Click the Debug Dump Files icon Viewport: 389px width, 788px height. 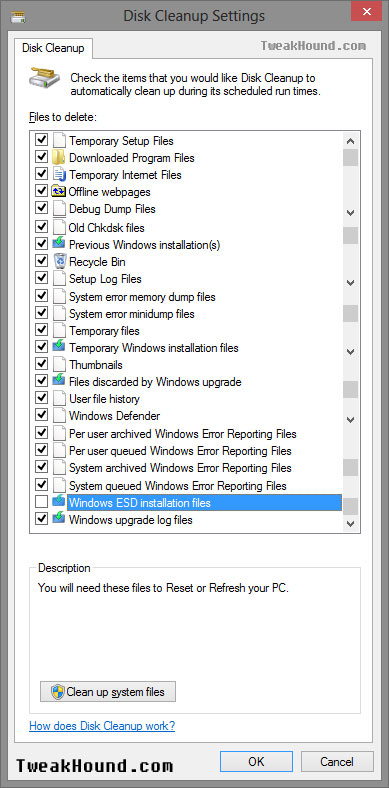pyautogui.click(x=59, y=209)
